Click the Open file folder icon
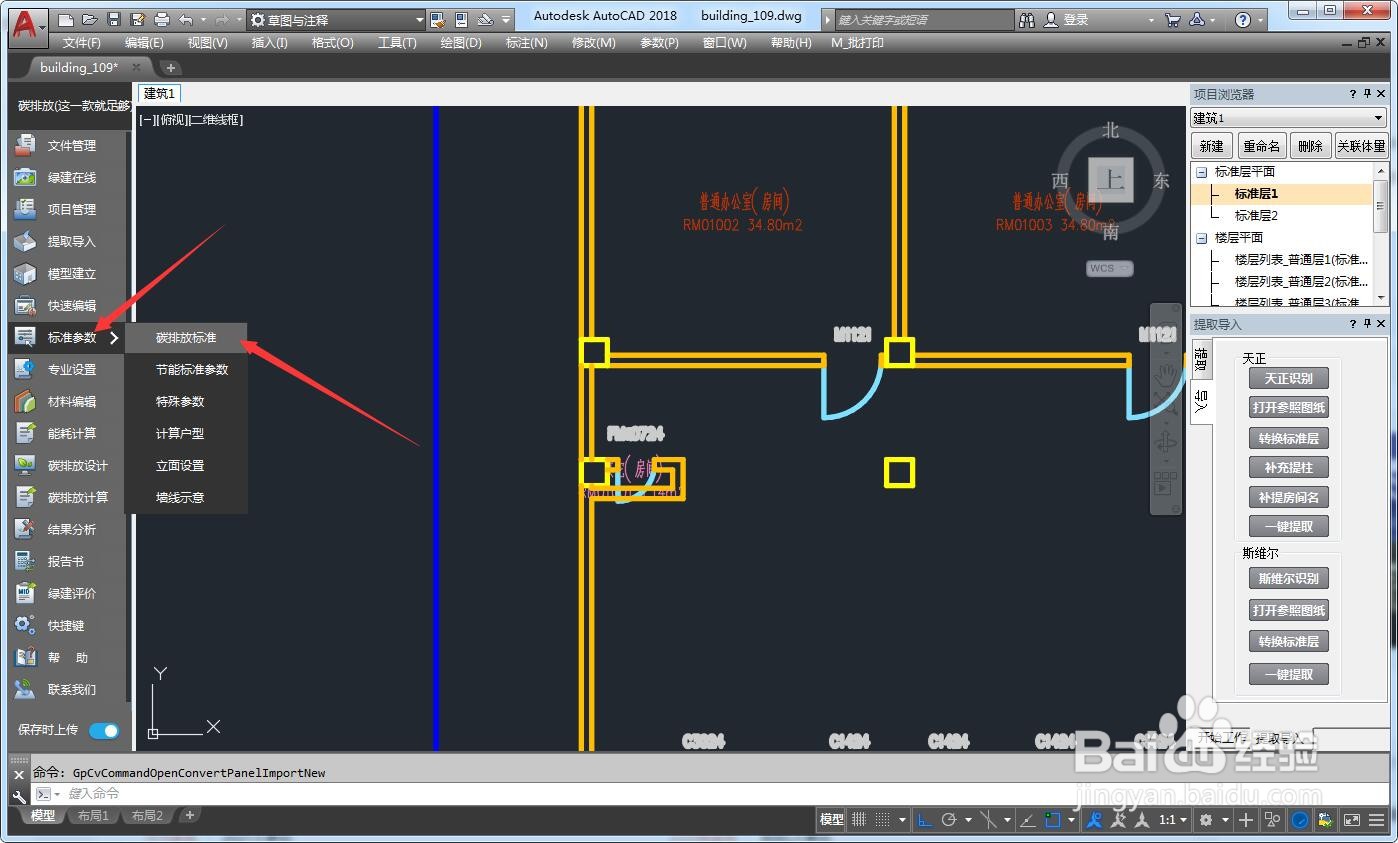The image size is (1398, 843). [90, 19]
